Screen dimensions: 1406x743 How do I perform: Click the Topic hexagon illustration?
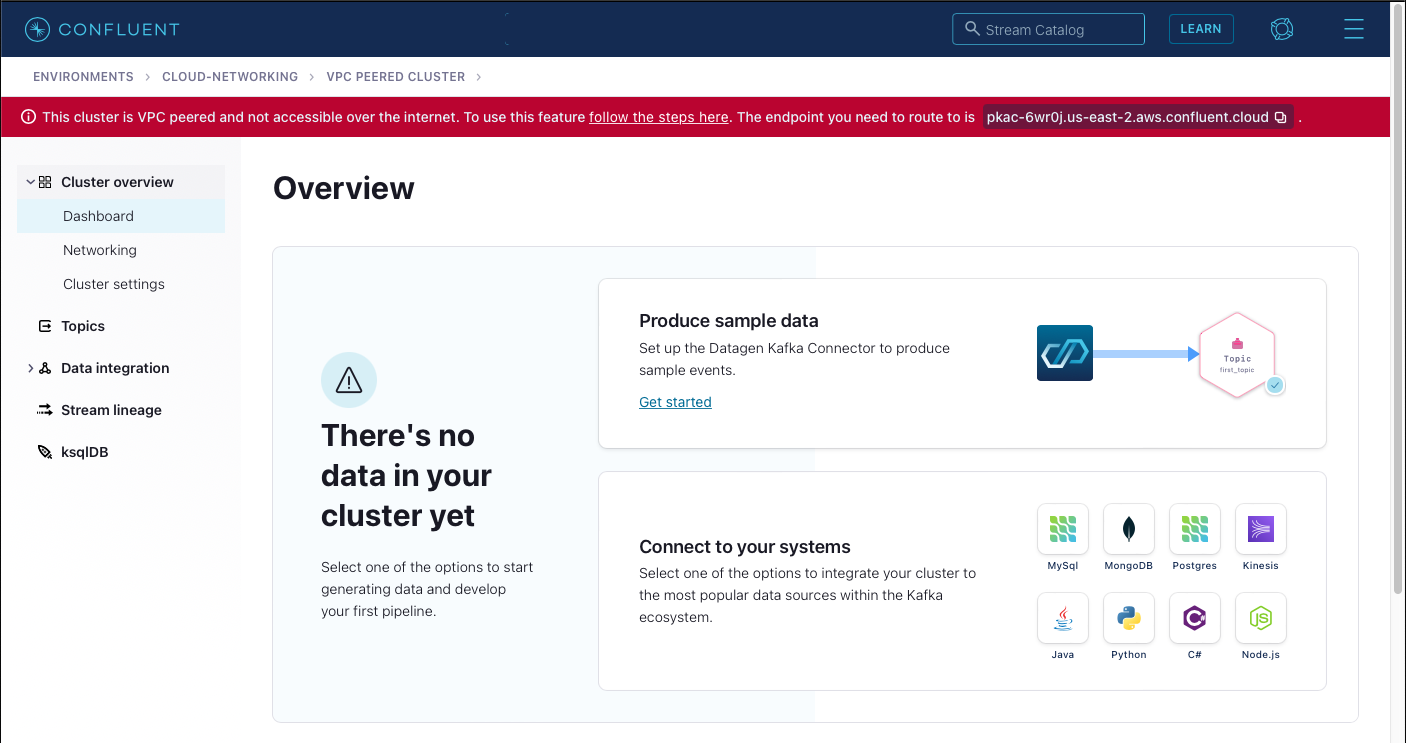tap(1237, 356)
